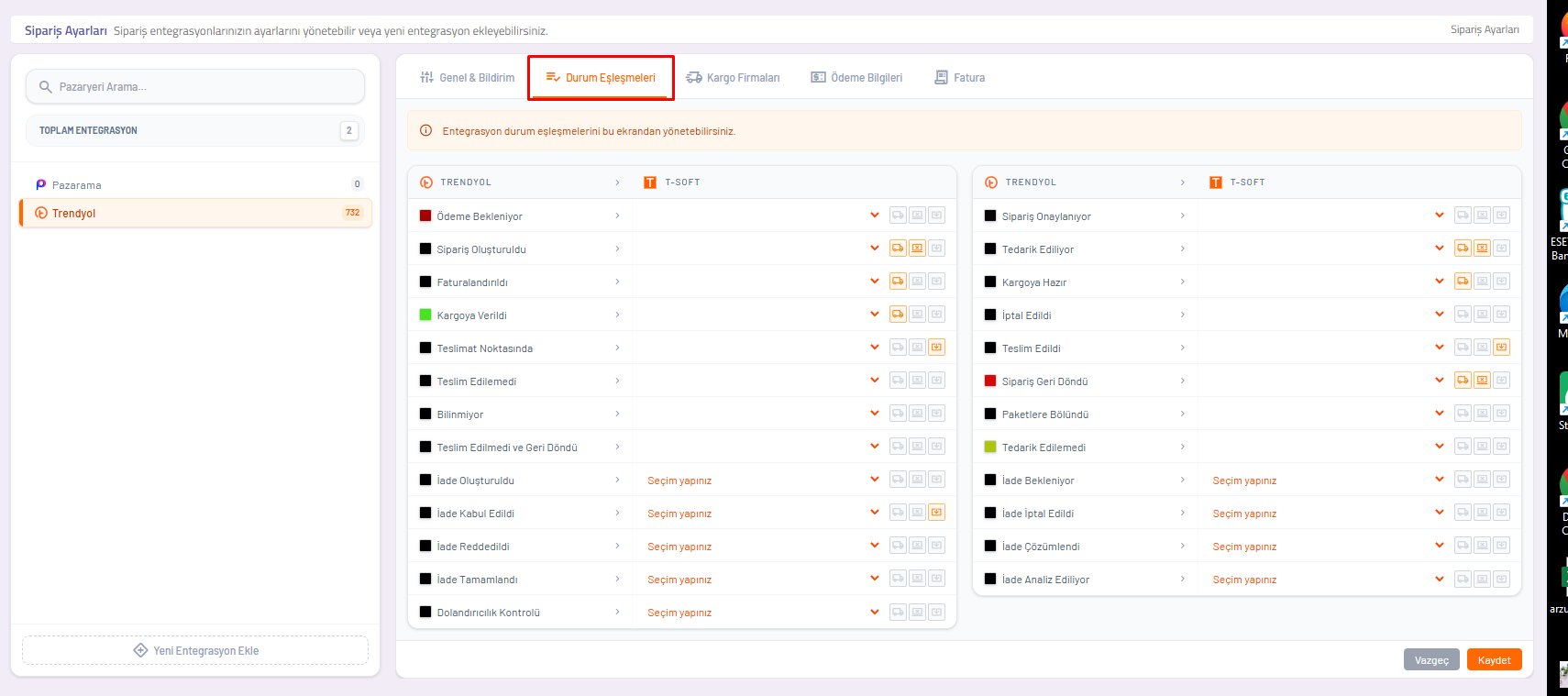Image resolution: width=1568 pixels, height=696 pixels.
Task: Toggle the download-box icon for İade İptal Edildi
Action: click(x=1501, y=513)
